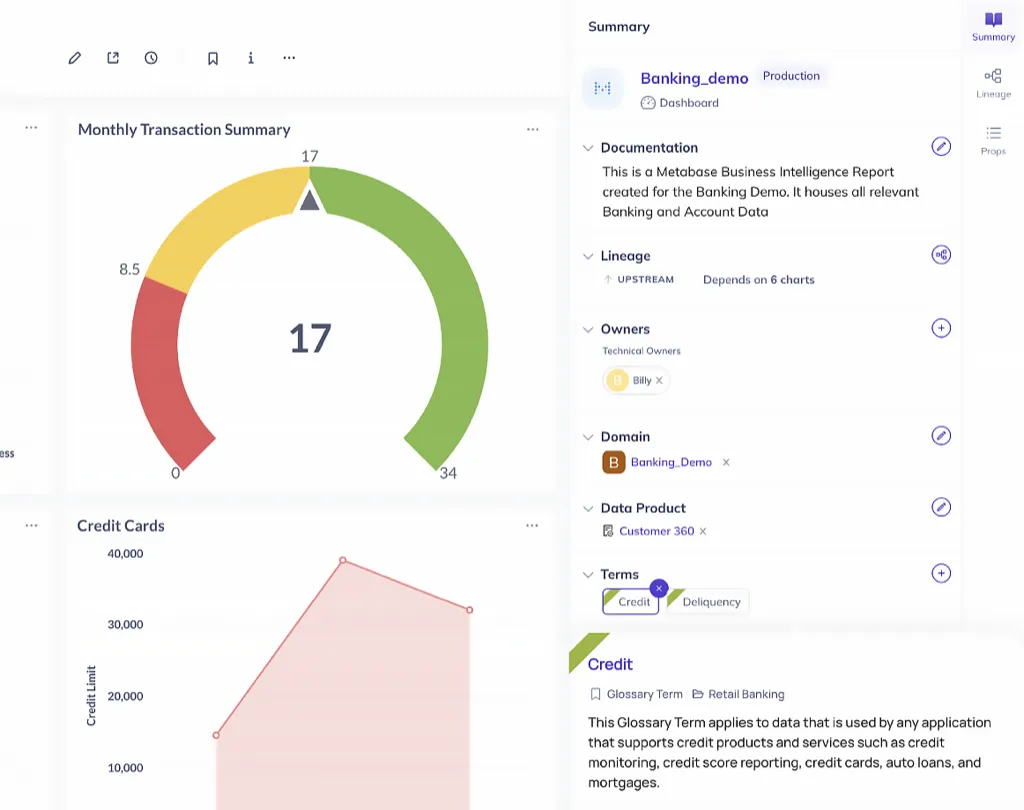Collapse the Documentation section chevron

[x=588, y=148]
